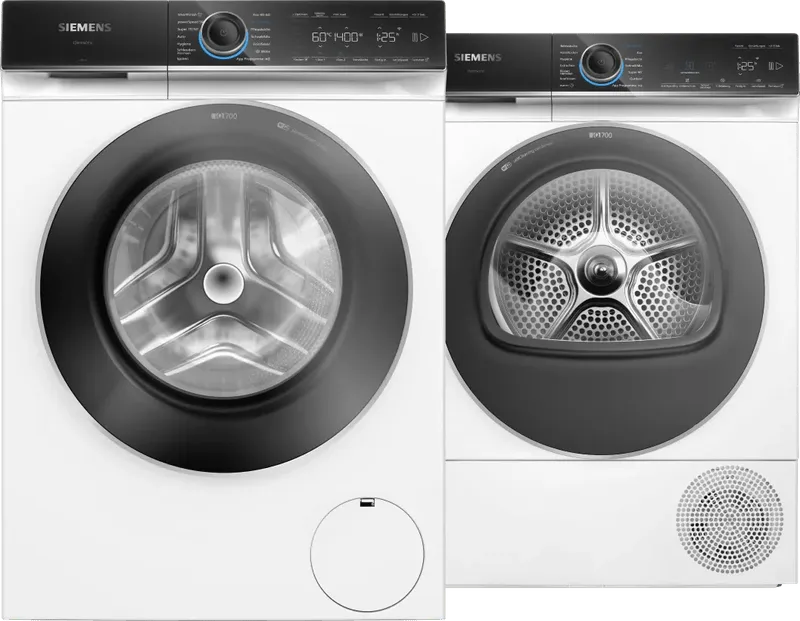Tap the down arrow below the washer's 1:25 time
This screenshot has height=621, width=800.
point(381,47)
